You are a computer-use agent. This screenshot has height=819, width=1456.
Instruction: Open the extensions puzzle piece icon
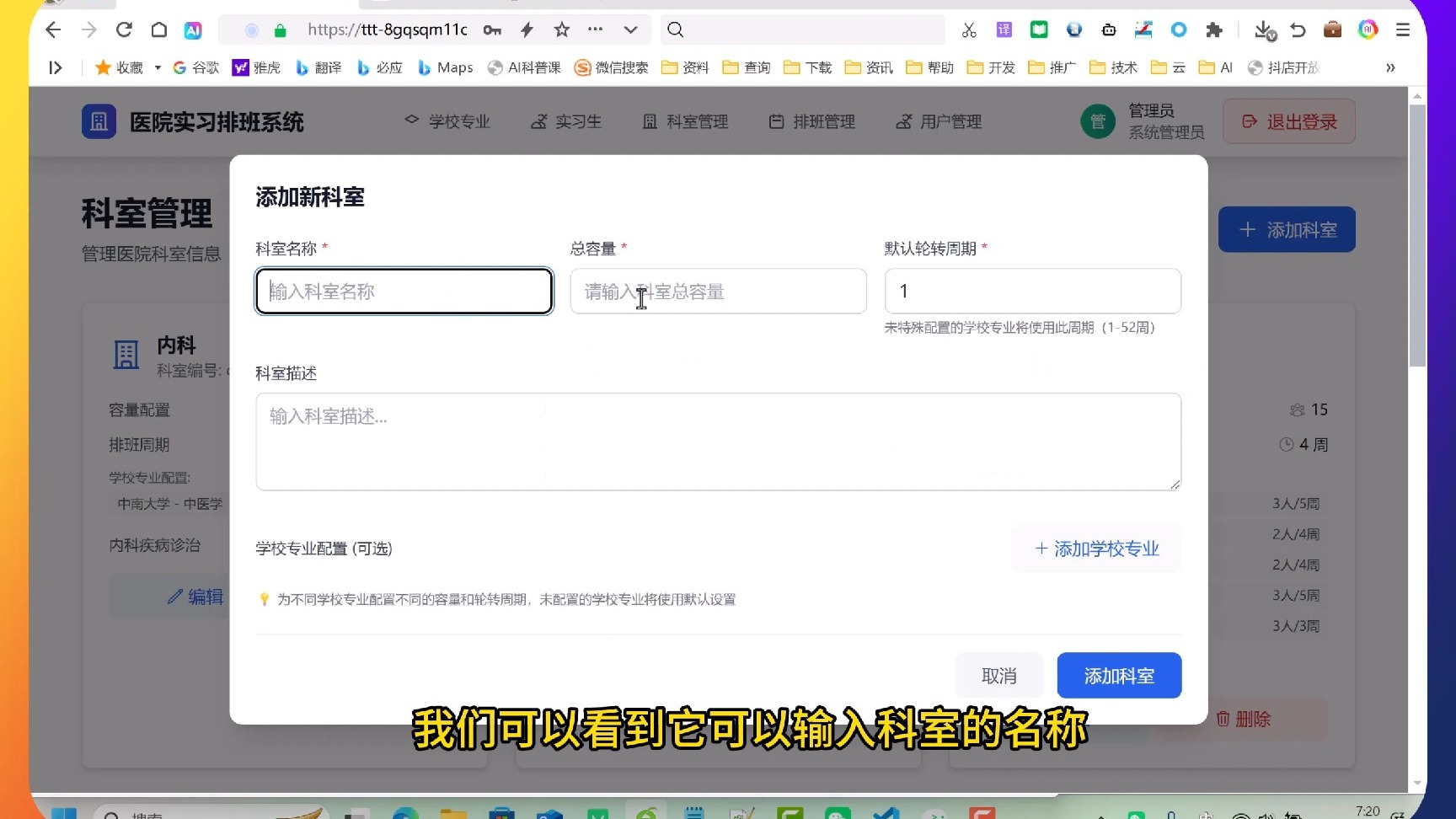(x=1214, y=29)
